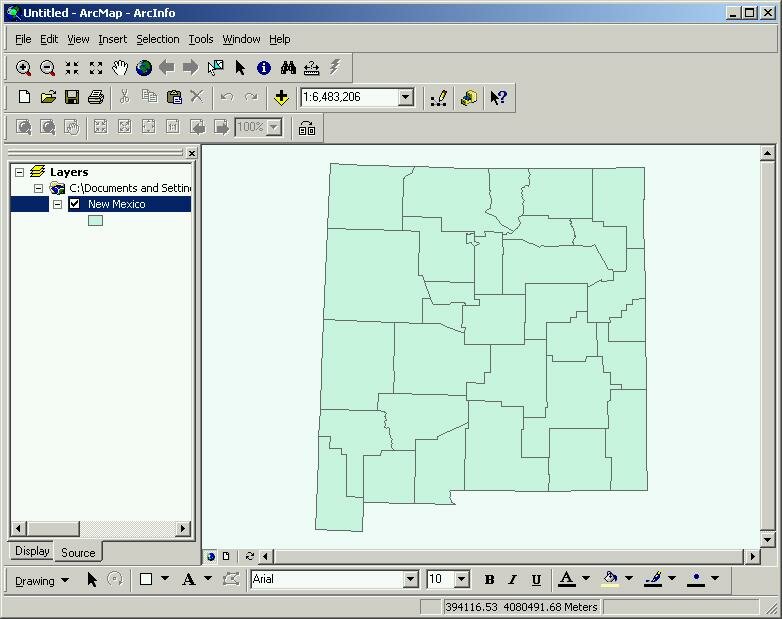
Task: Click the map vertical scrollbar down arrow
Action: coord(768,539)
